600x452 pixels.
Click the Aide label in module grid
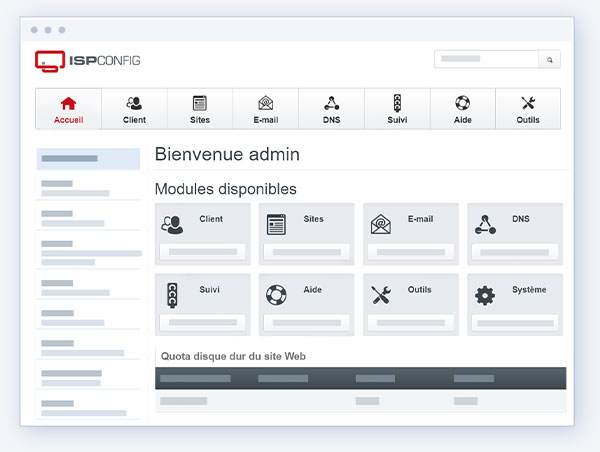(x=313, y=290)
